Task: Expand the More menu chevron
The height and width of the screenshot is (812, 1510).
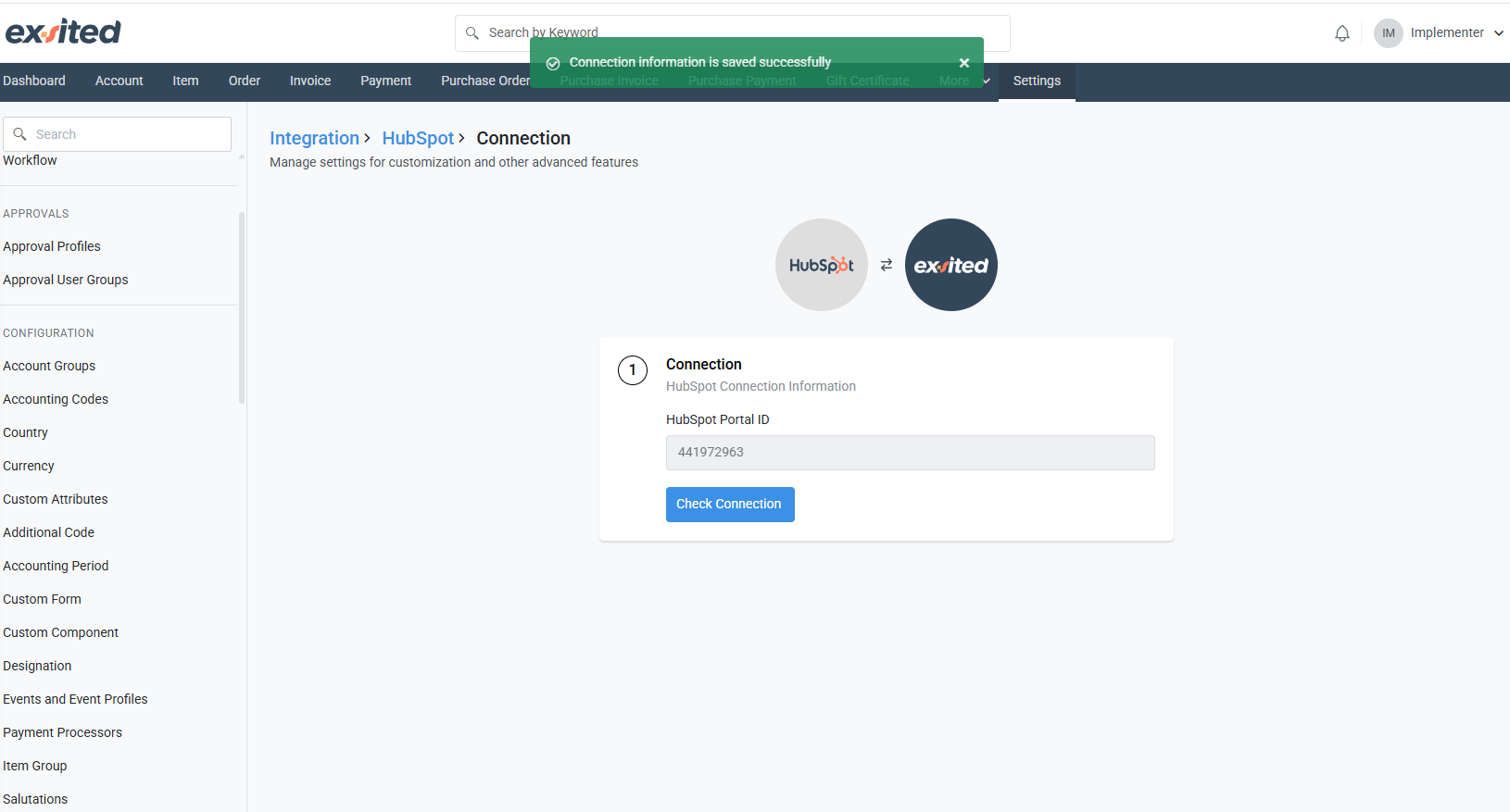Action: [x=987, y=81]
